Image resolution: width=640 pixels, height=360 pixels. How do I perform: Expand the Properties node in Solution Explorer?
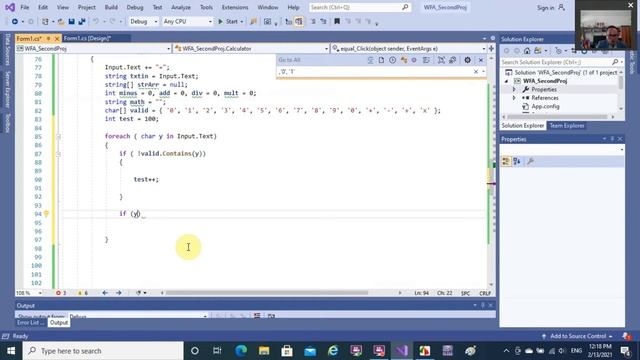tap(514, 89)
